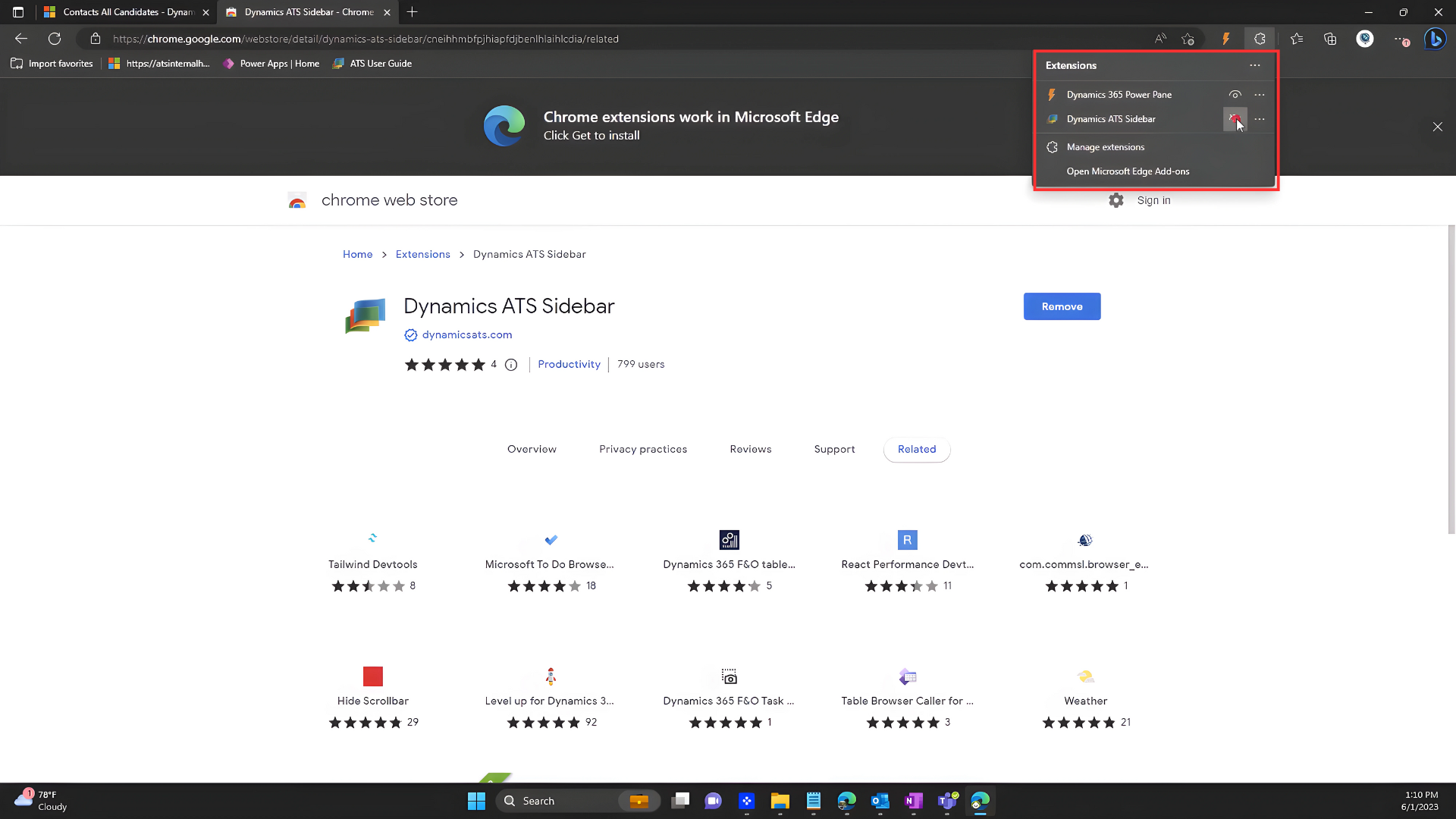
Task: Select Dynamics ATS Sidebar extension entry
Action: point(1111,119)
